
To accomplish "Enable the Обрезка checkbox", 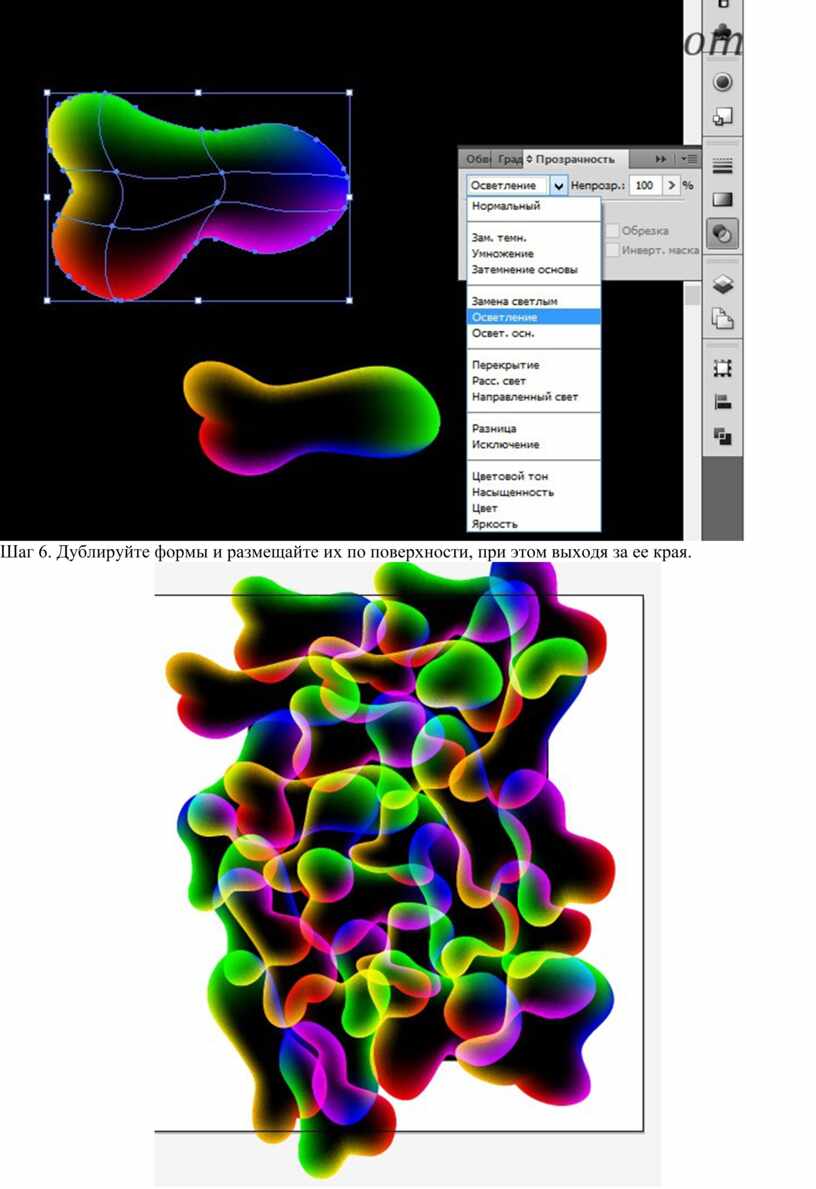I will point(612,231).
